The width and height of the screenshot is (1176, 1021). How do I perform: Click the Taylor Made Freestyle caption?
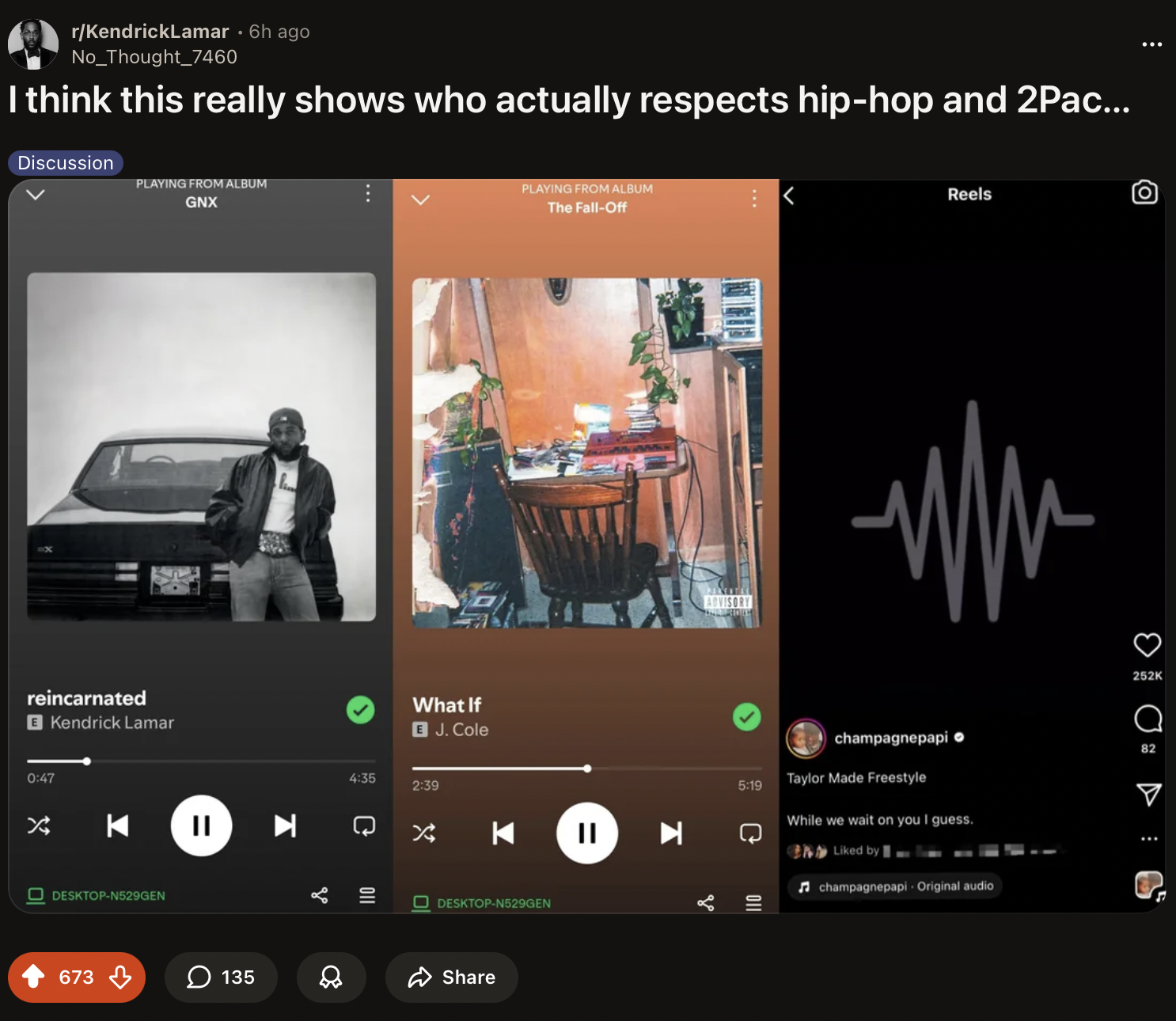tap(856, 778)
